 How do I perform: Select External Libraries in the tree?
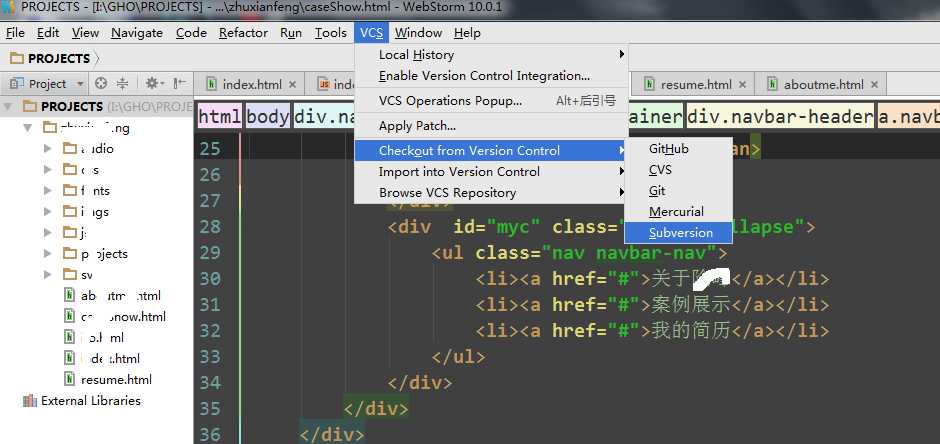[x=91, y=401]
